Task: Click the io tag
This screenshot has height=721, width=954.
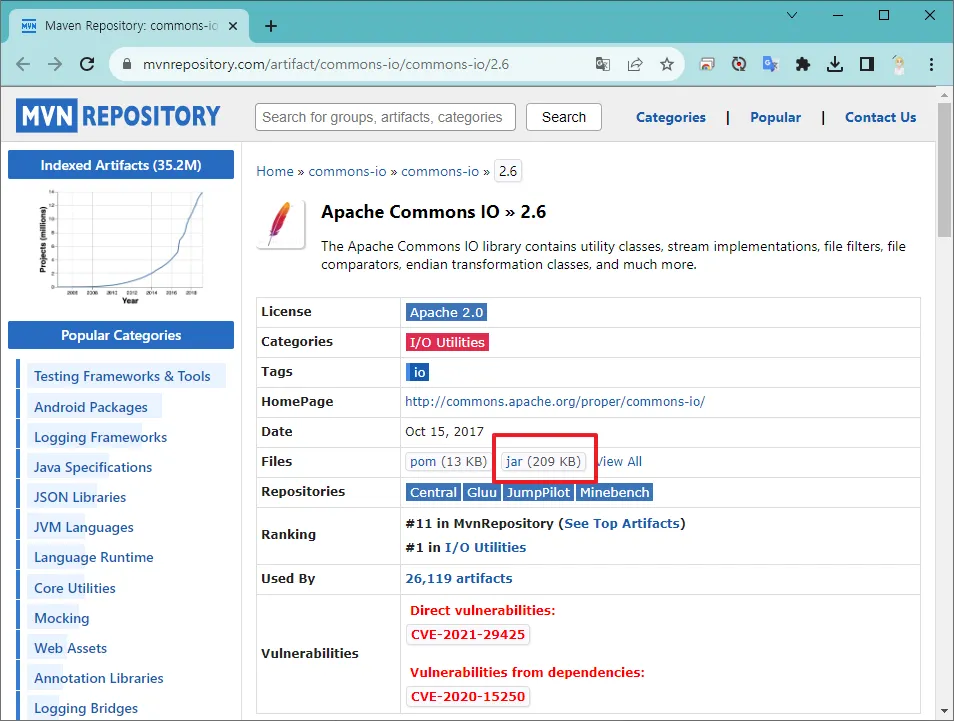Action: tap(419, 372)
